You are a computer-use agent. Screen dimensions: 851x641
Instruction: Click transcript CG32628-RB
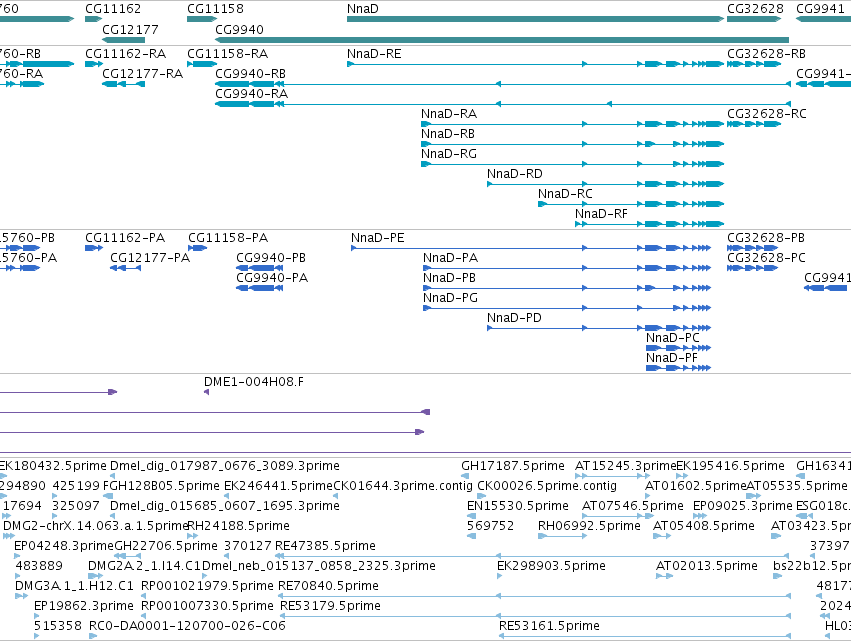pyautogui.click(x=766, y=54)
